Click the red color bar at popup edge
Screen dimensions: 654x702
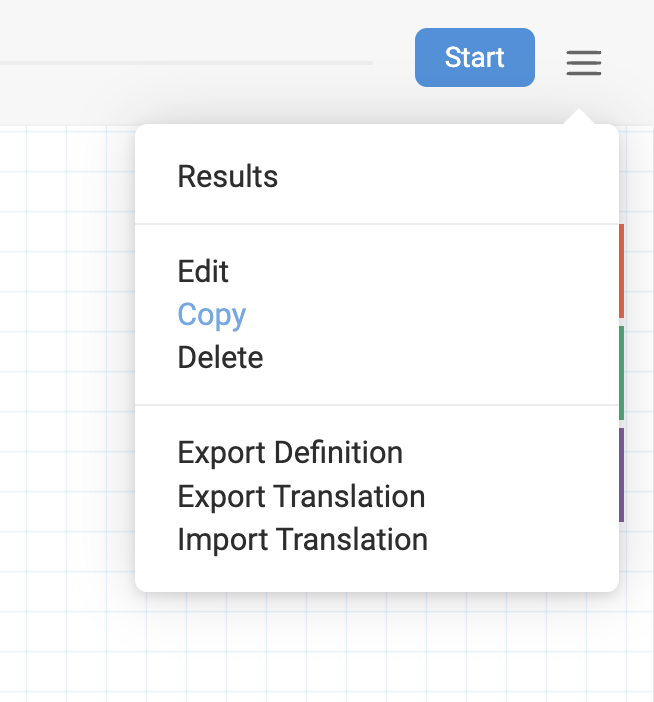tap(621, 271)
